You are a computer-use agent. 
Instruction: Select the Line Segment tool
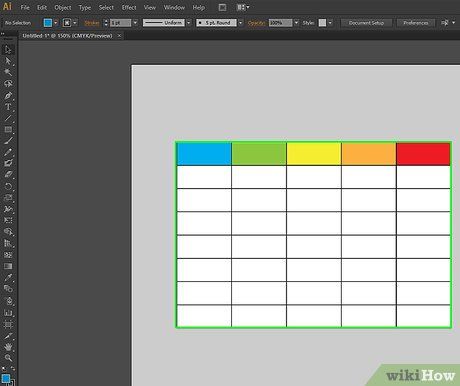[8, 118]
